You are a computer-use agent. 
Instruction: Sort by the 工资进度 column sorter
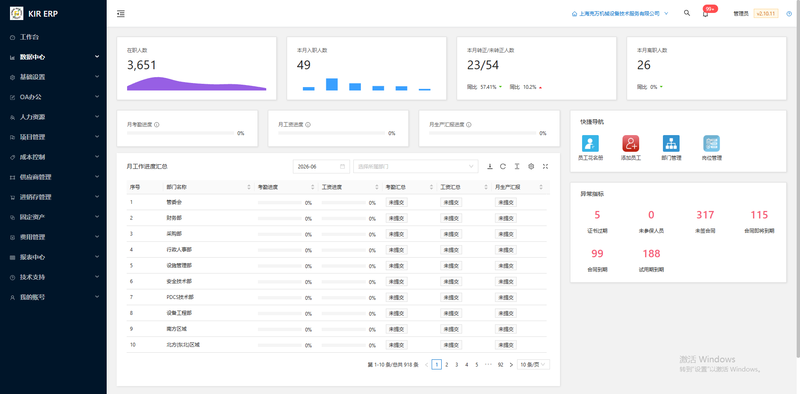tap(377, 187)
